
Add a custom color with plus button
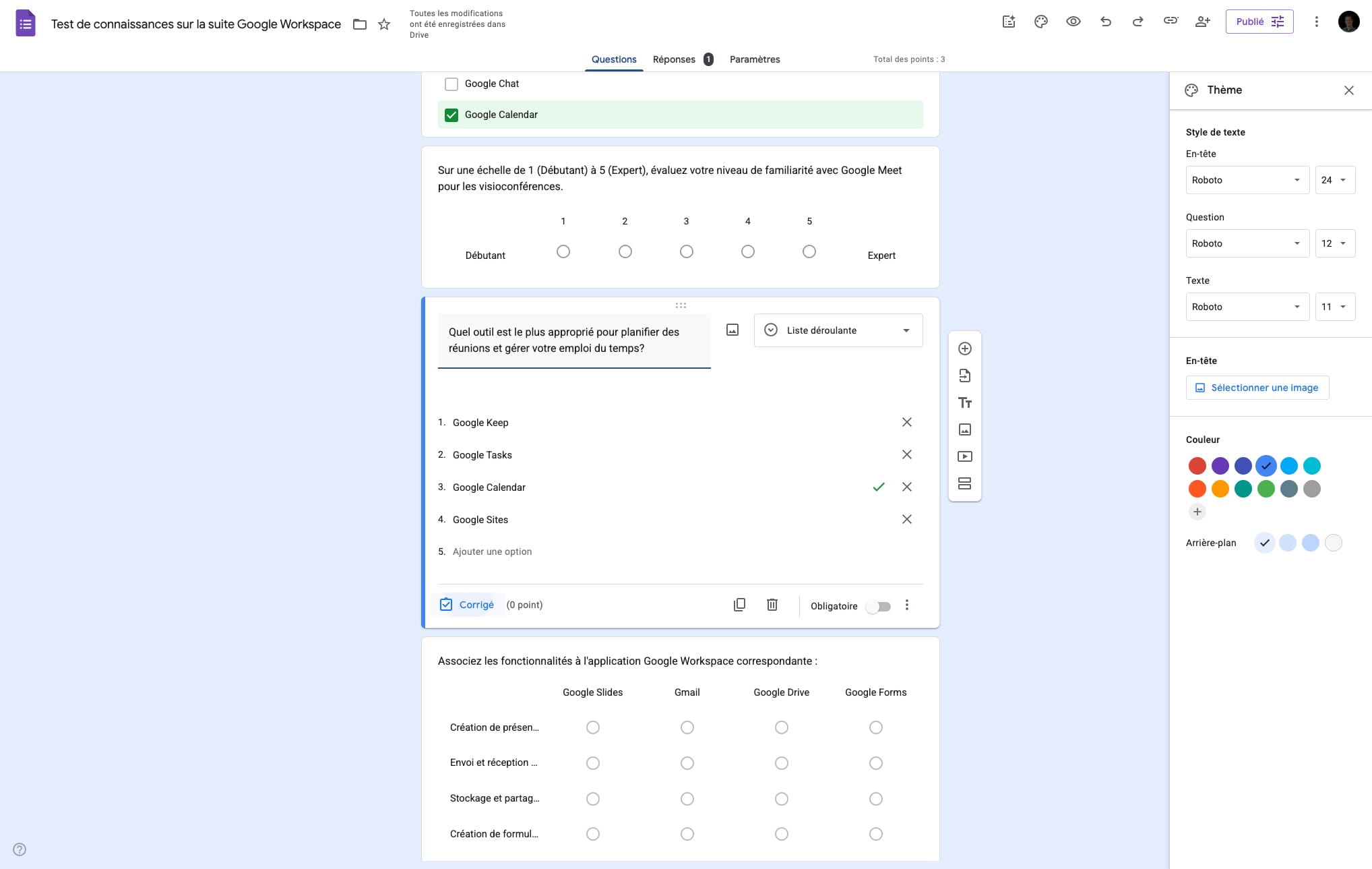(x=1197, y=512)
